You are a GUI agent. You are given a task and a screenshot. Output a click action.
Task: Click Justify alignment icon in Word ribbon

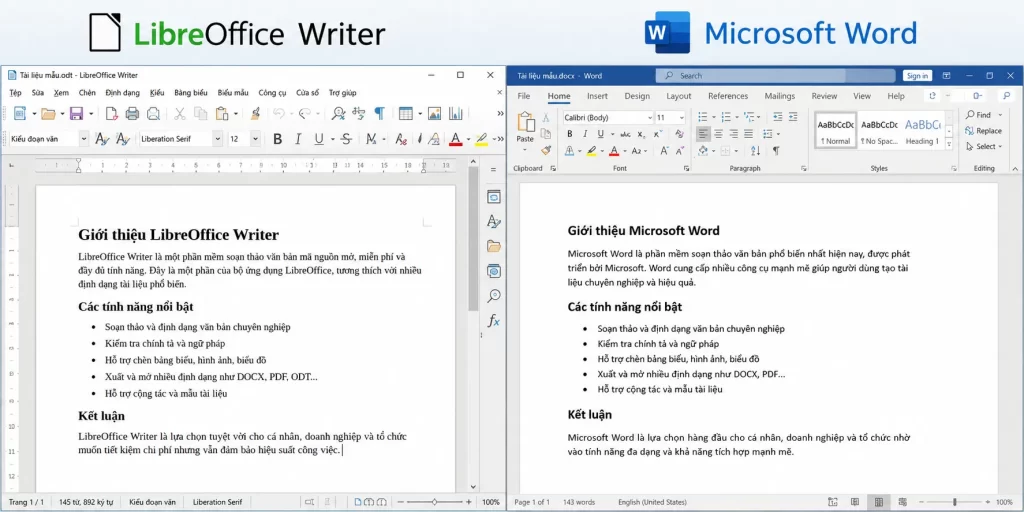[748, 134]
